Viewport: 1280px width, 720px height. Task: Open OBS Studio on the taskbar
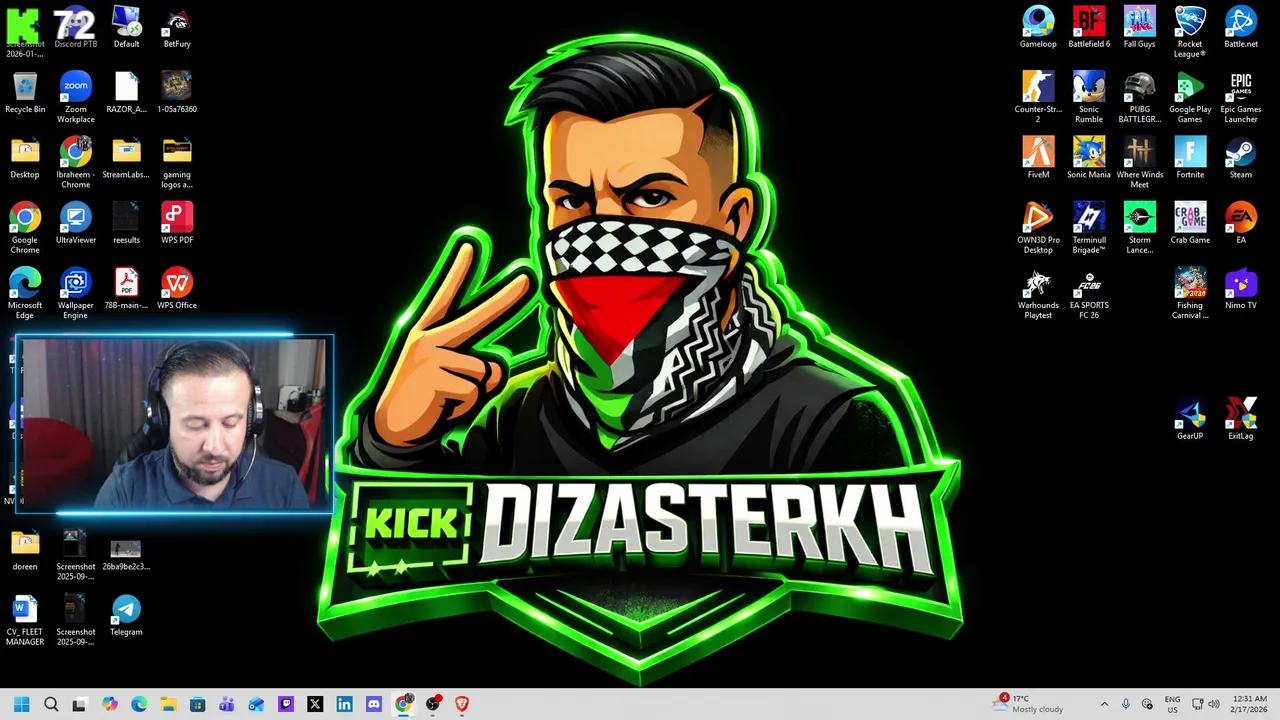(433, 704)
